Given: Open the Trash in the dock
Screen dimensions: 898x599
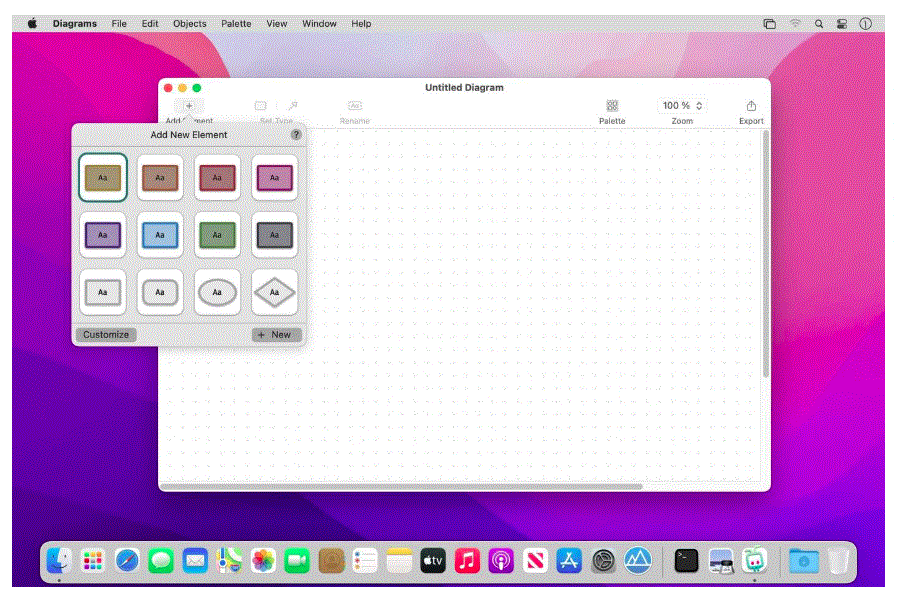Looking at the screenshot, I should pyautogui.click(x=838, y=561).
